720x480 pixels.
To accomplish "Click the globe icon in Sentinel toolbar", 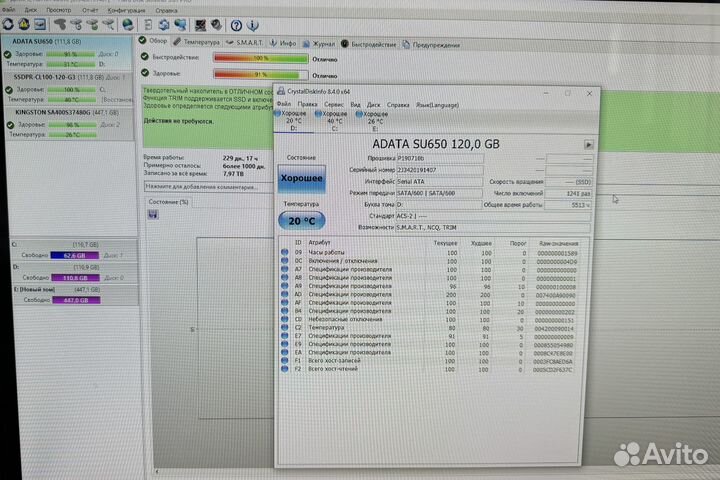I will coord(128,25).
